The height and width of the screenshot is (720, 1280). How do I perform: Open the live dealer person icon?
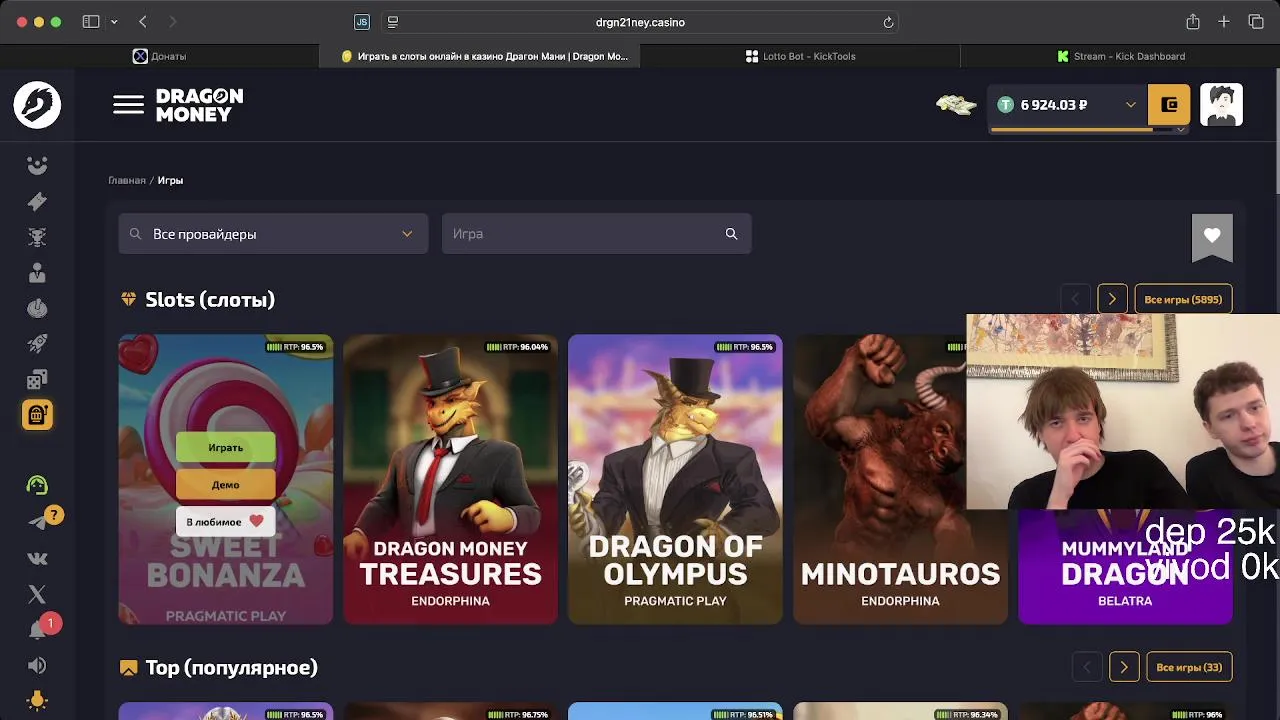point(37,273)
